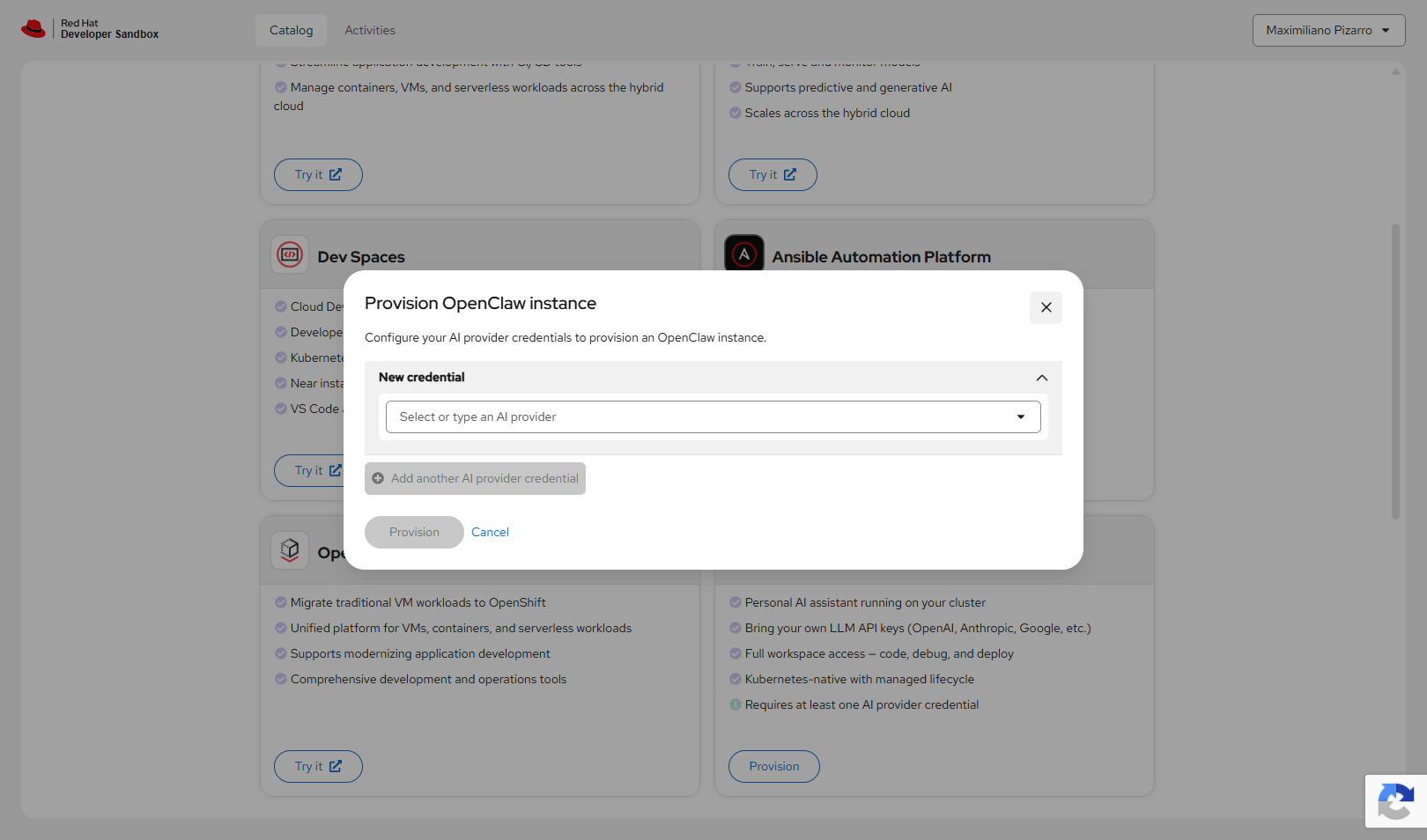The width and height of the screenshot is (1427, 840).
Task: Collapse the New credential section
Action: (1042, 378)
